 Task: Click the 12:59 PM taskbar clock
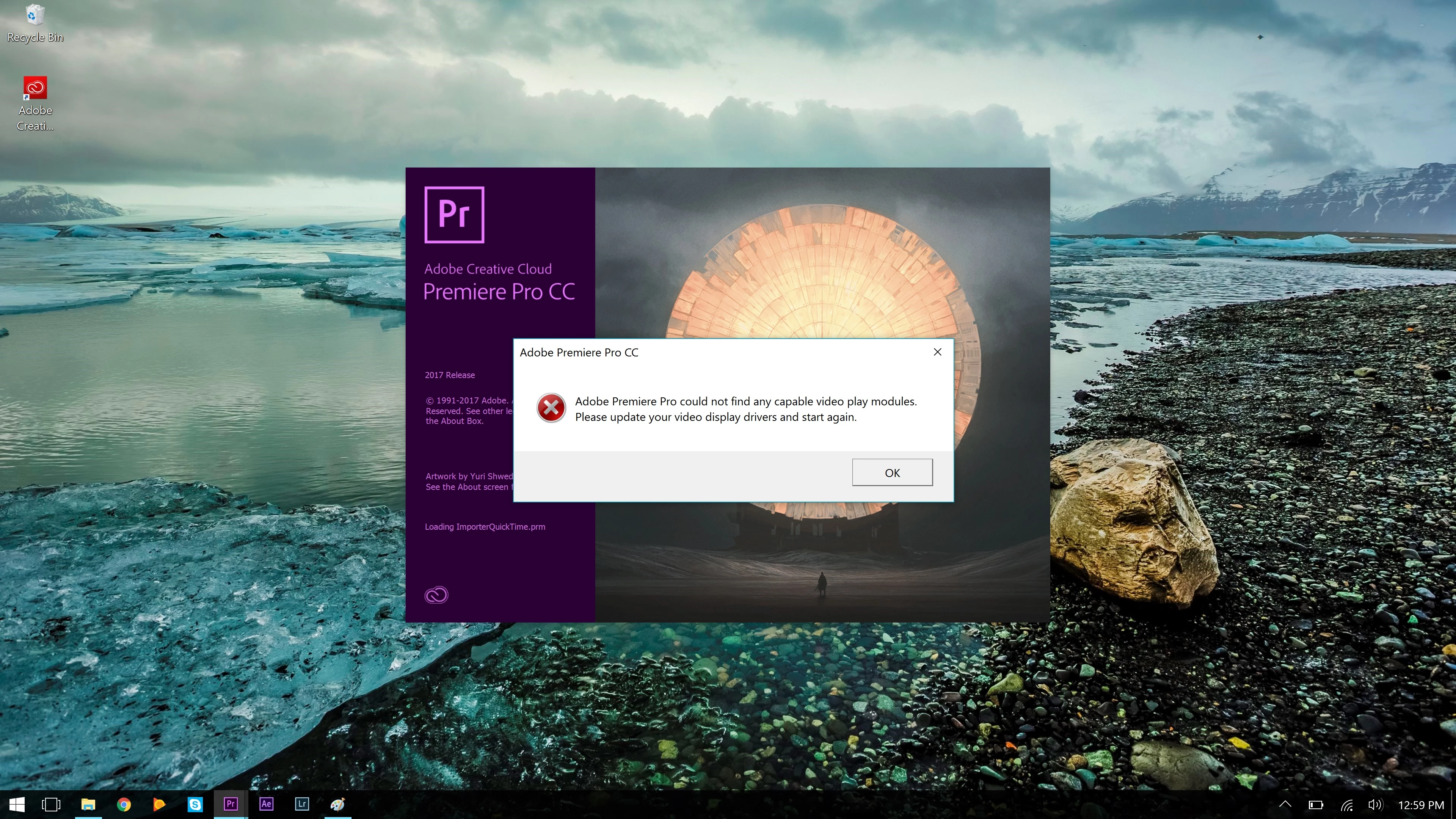point(1420,805)
